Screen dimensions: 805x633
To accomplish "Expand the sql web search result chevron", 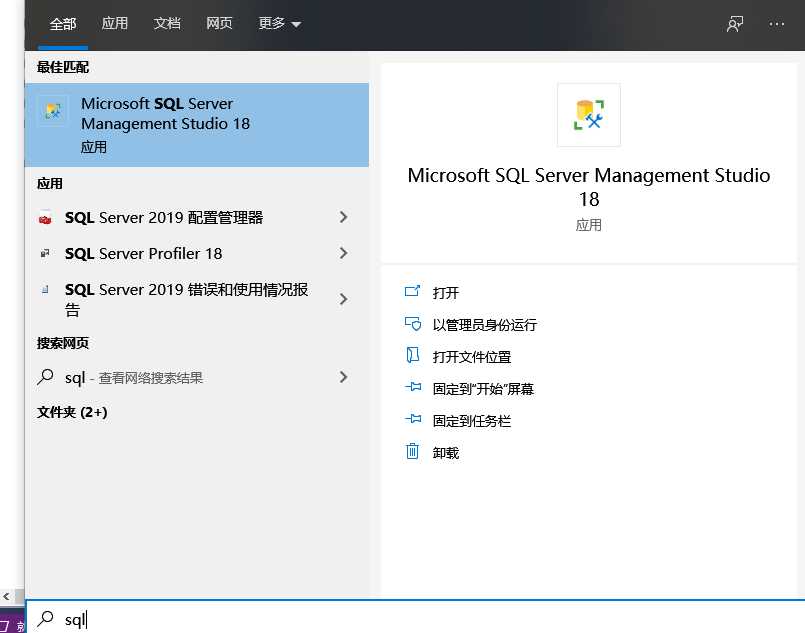I will tap(343, 377).
